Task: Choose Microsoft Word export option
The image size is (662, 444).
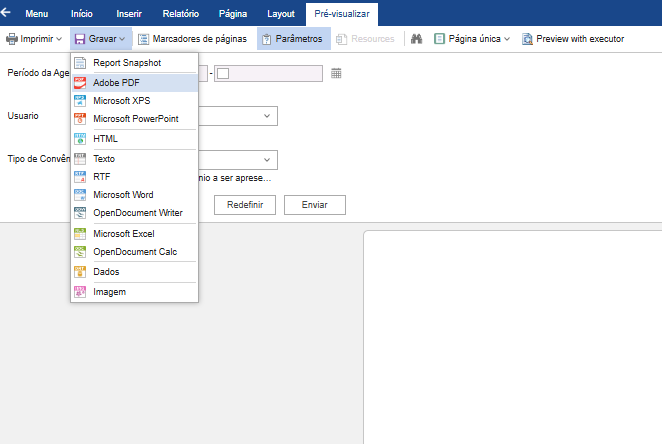Action: pos(135,195)
